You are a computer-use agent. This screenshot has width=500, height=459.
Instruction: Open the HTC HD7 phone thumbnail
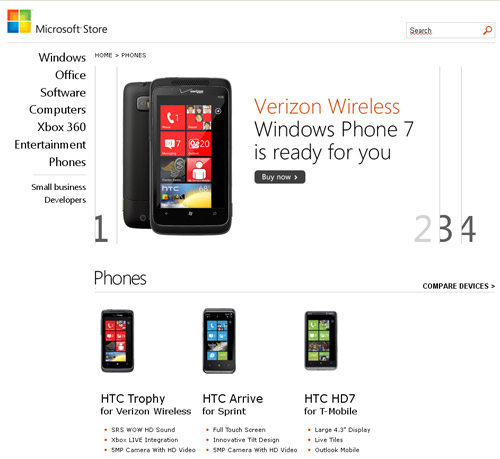click(321, 341)
